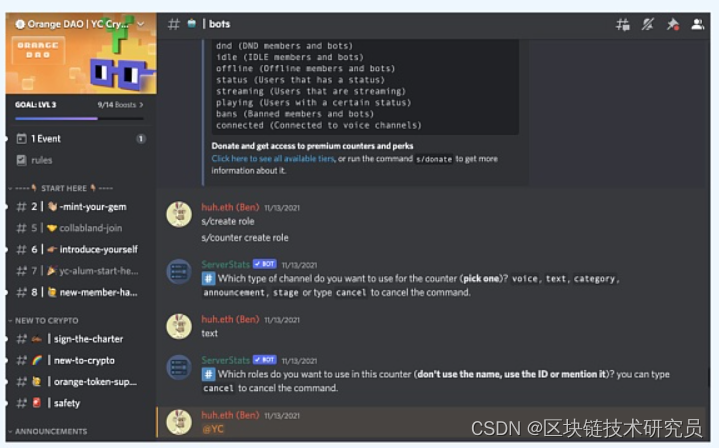Collapse the NEW TO CRYPTO category

44,321
